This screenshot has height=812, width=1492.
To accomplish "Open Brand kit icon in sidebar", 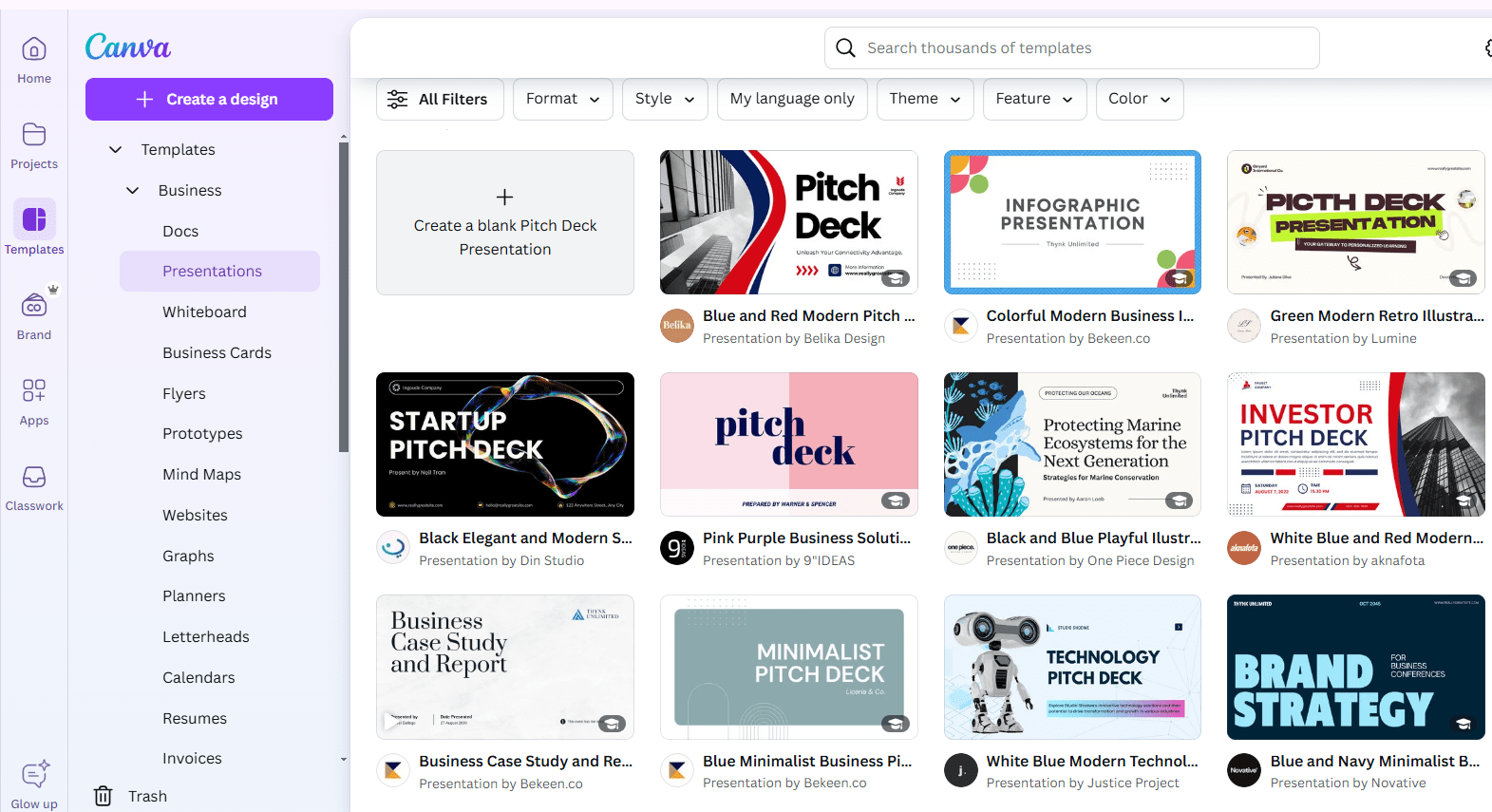I will [34, 306].
